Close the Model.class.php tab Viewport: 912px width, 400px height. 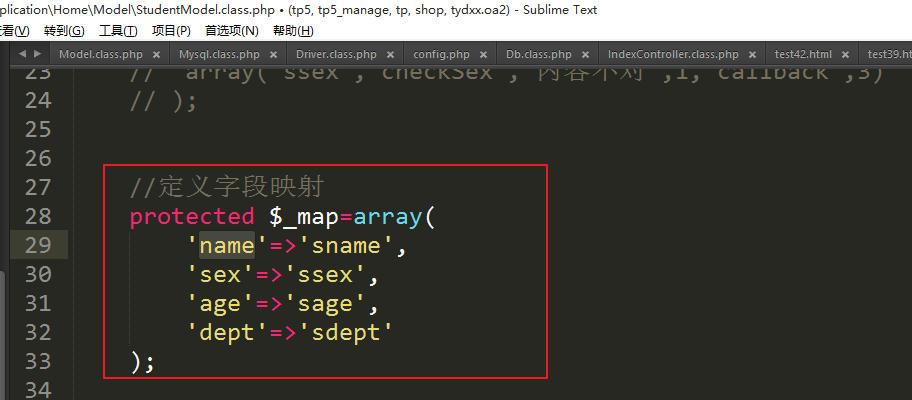coord(156,55)
